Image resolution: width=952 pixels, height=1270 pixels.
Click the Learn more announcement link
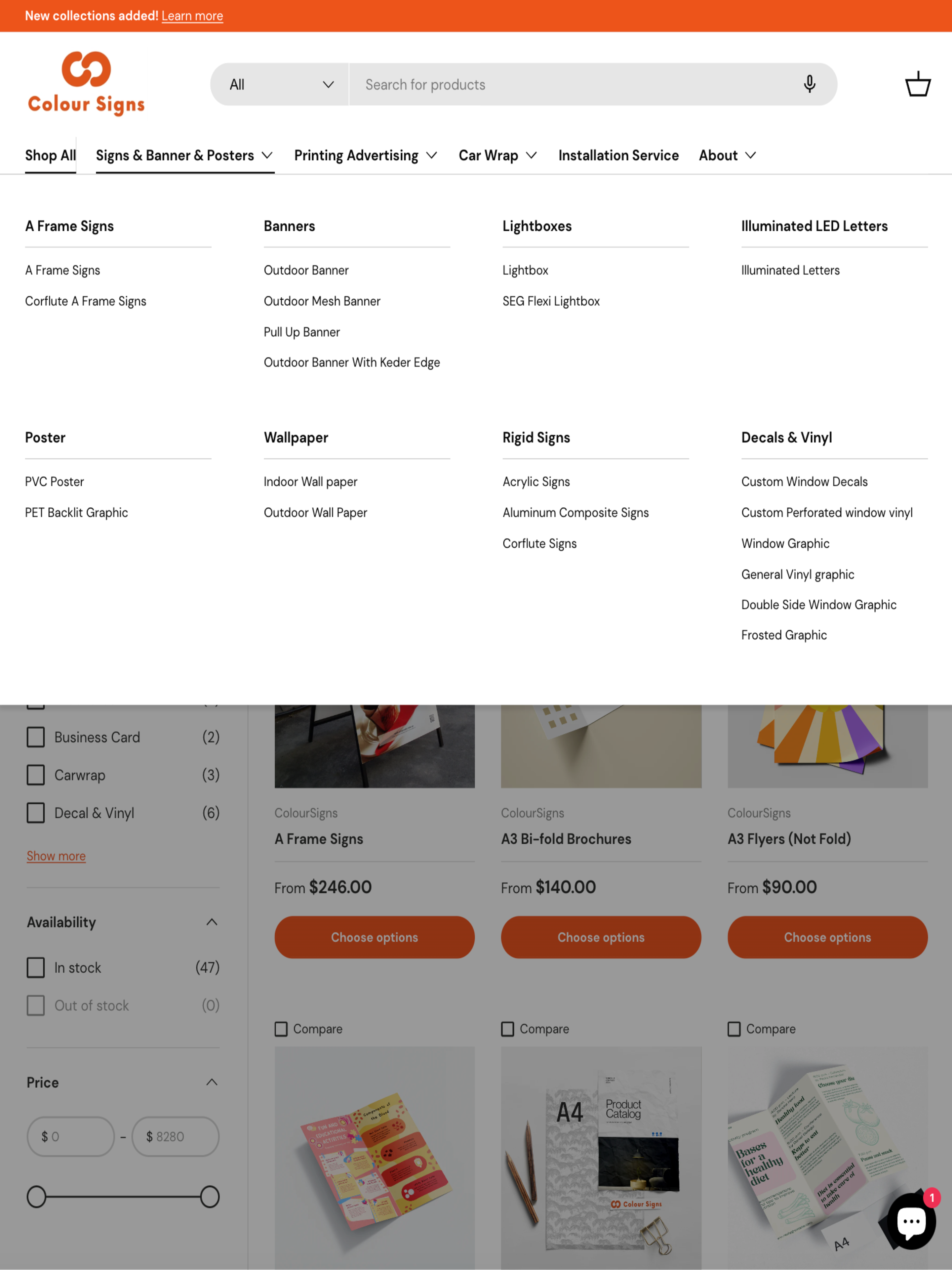pyautogui.click(x=192, y=16)
